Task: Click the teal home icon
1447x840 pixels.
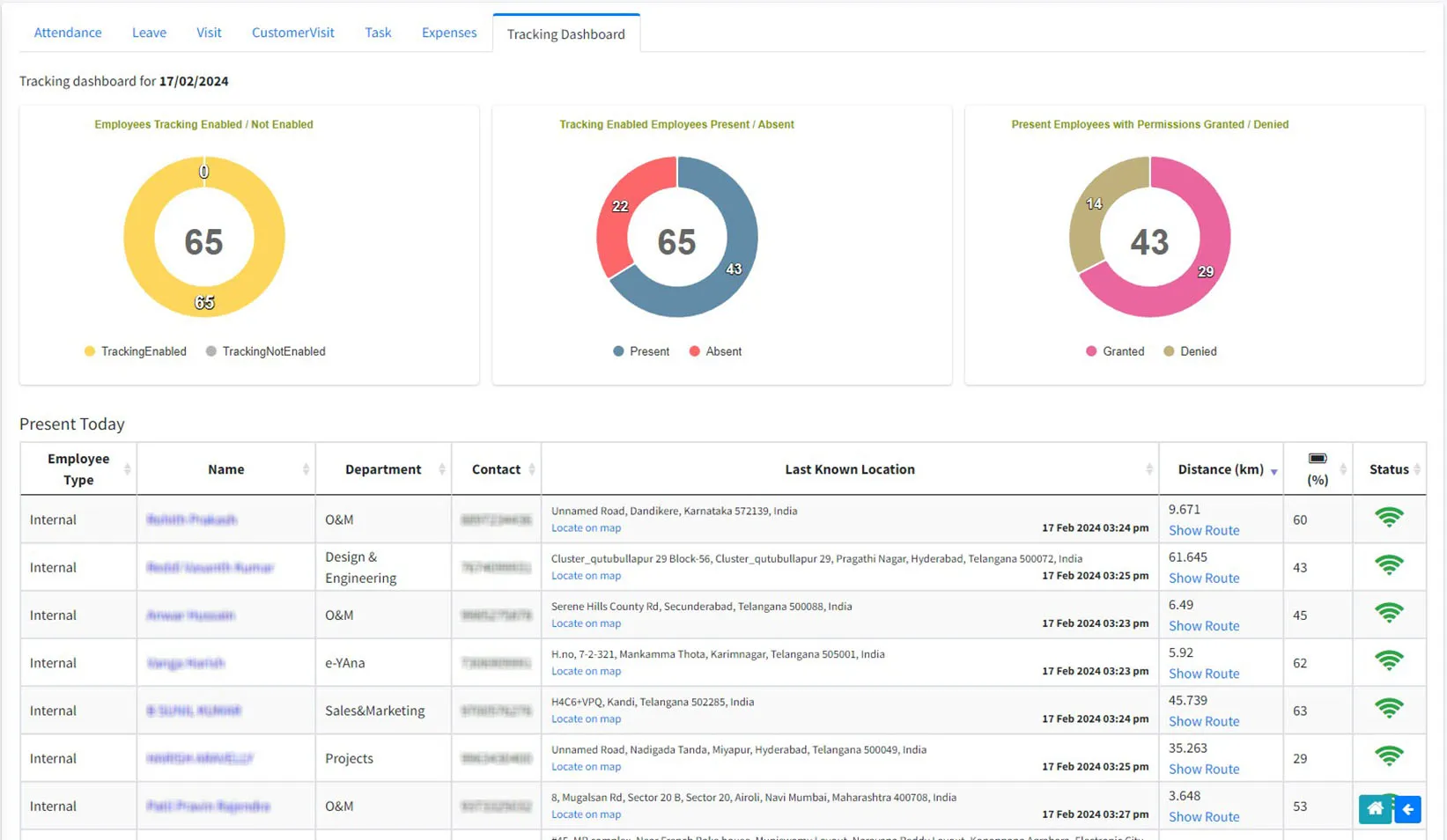Action: [1375, 808]
